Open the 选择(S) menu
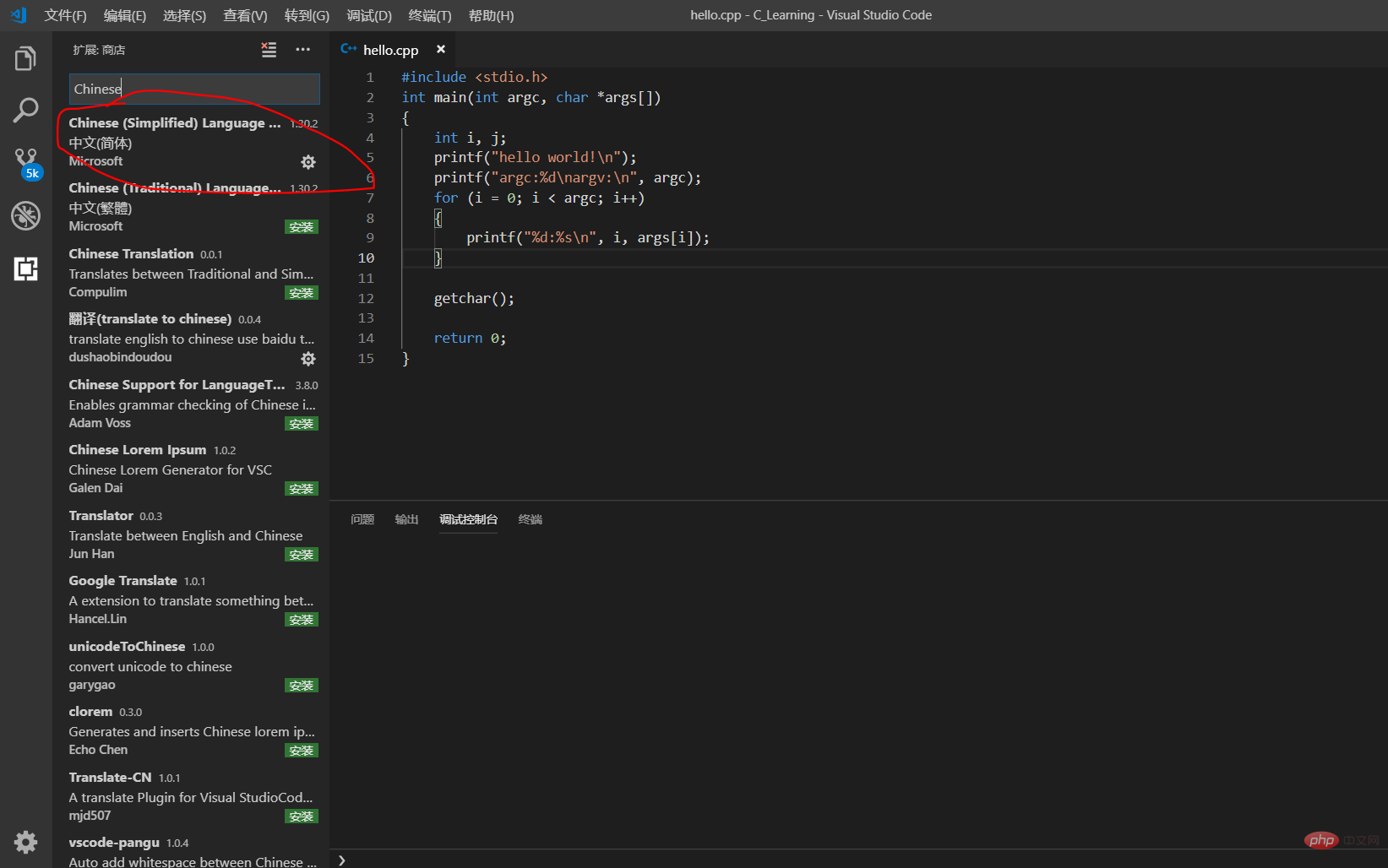Image resolution: width=1388 pixels, height=868 pixels. coord(184,15)
